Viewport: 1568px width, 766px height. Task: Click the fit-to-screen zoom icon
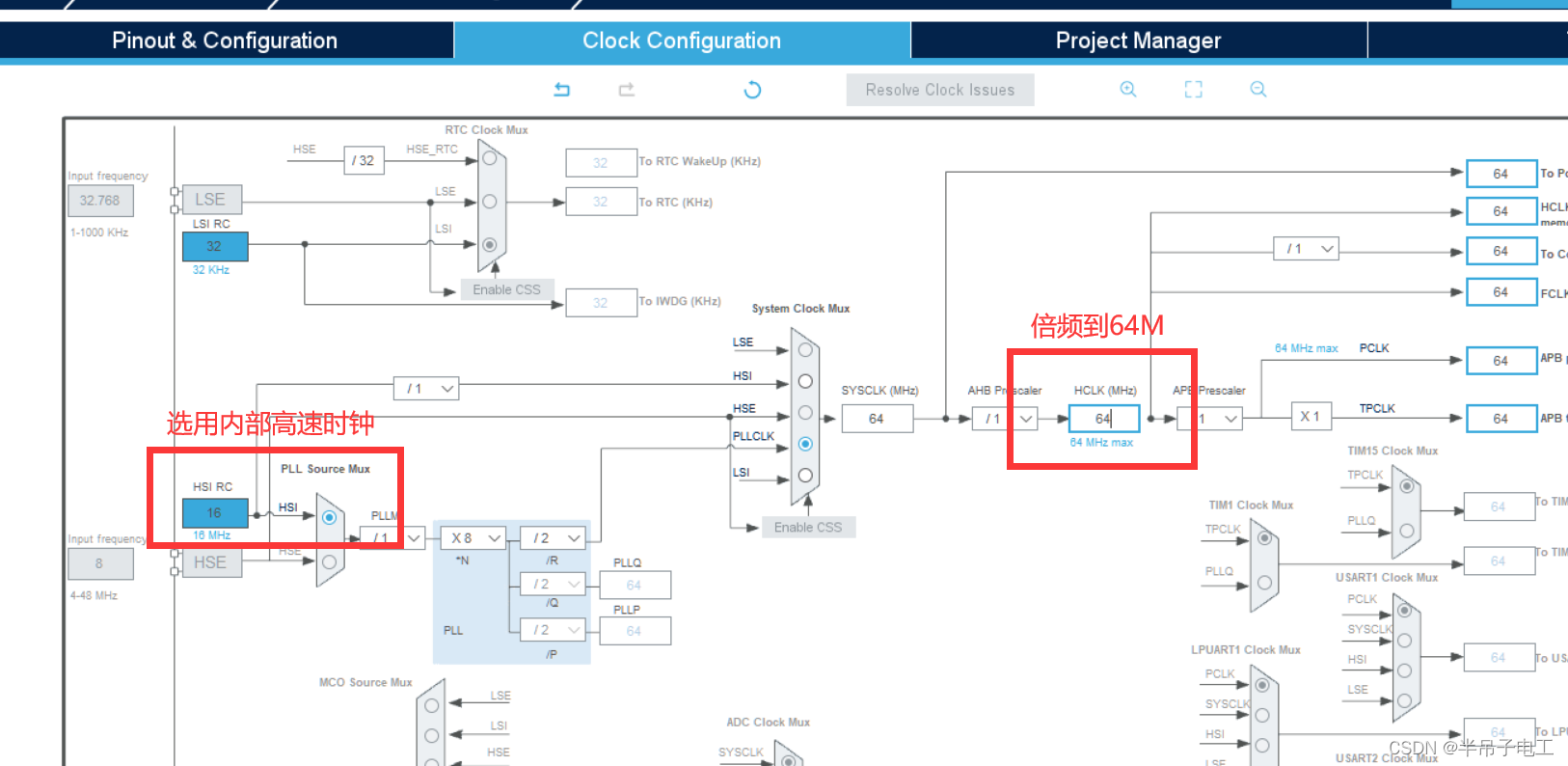1194,89
